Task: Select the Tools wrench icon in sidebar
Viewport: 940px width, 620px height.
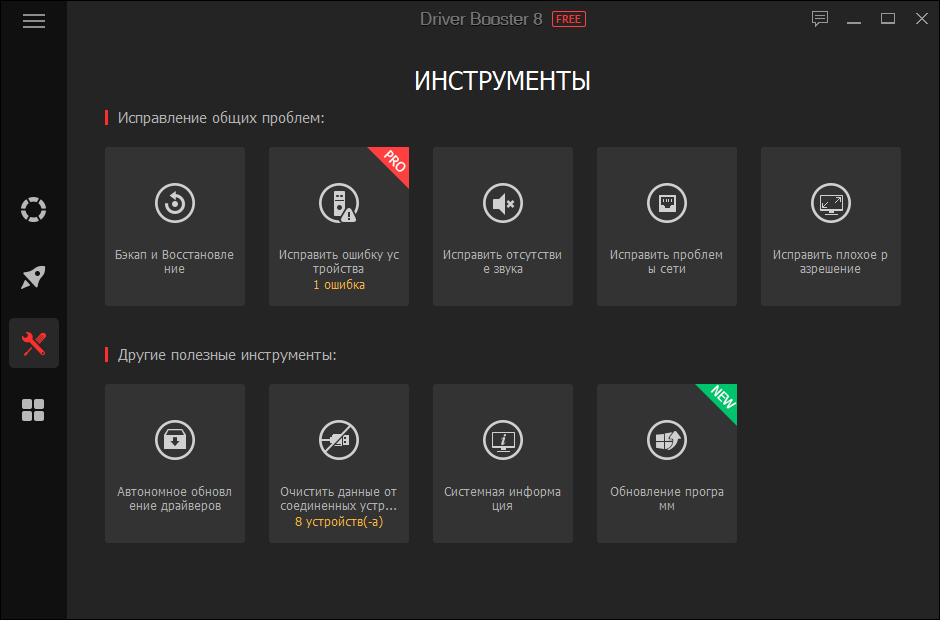Action: coord(34,343)
